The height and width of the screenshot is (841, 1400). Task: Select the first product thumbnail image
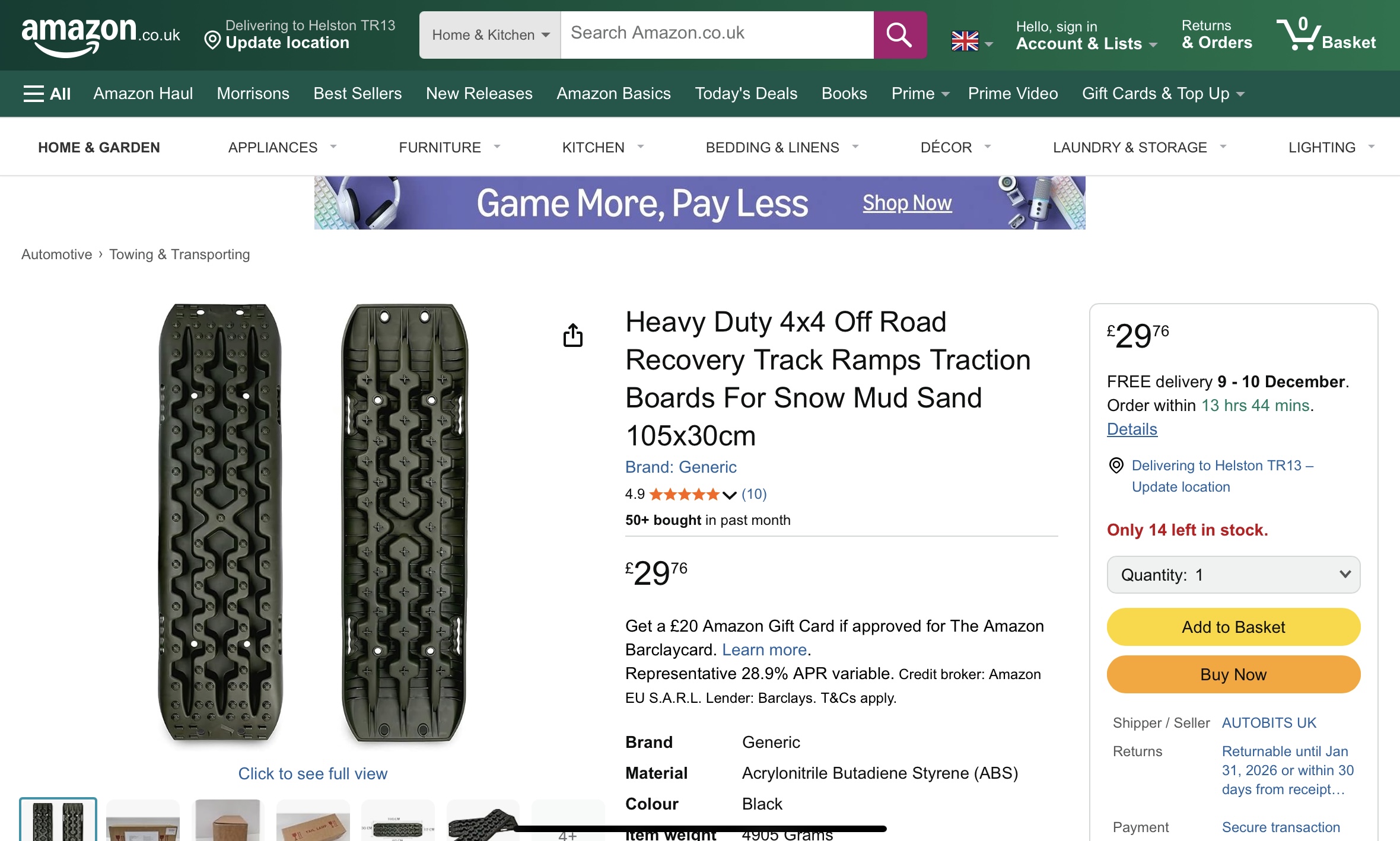(x=58, y=820)
